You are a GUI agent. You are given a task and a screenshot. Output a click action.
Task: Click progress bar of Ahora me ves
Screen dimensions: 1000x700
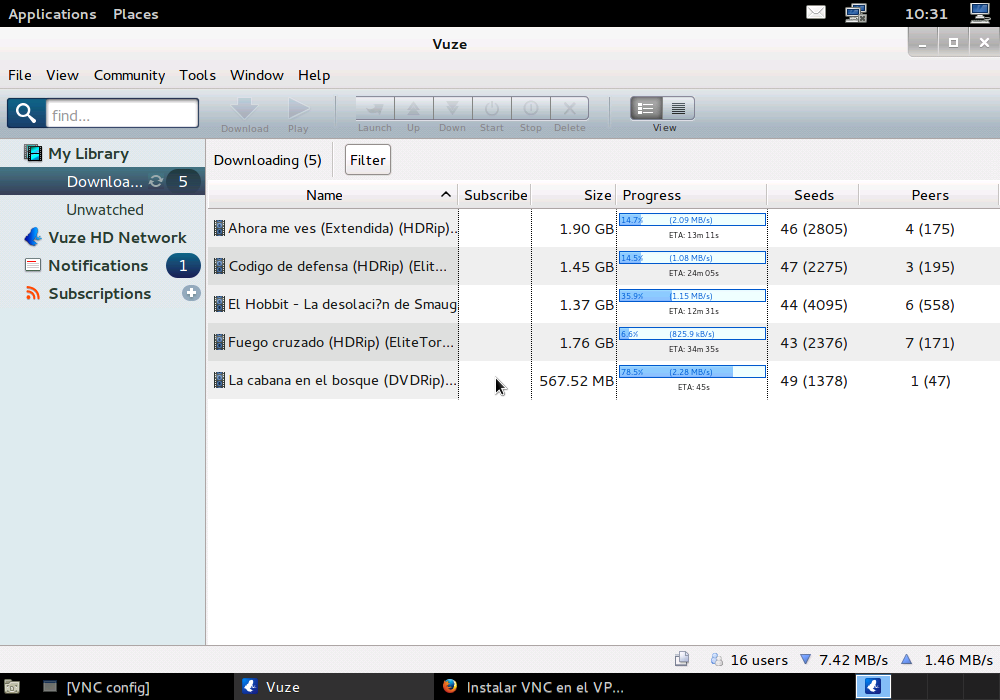(692, 220)
